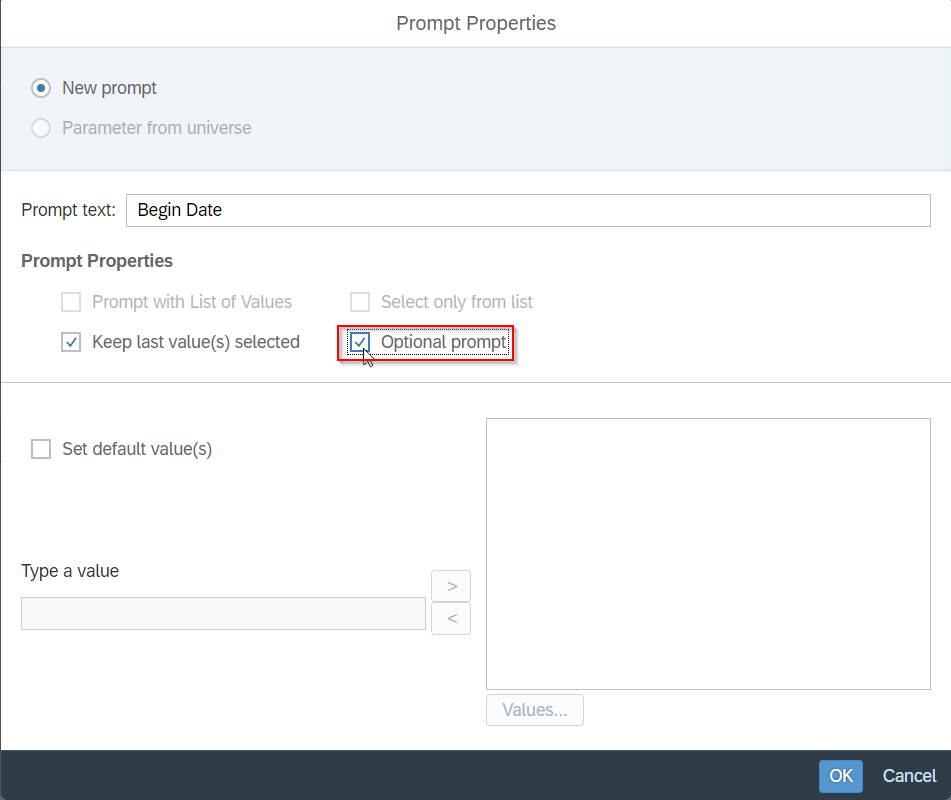This screenshot has height=800, width=951.
Task: Click the Prompt text: field label
Action: 69,210
